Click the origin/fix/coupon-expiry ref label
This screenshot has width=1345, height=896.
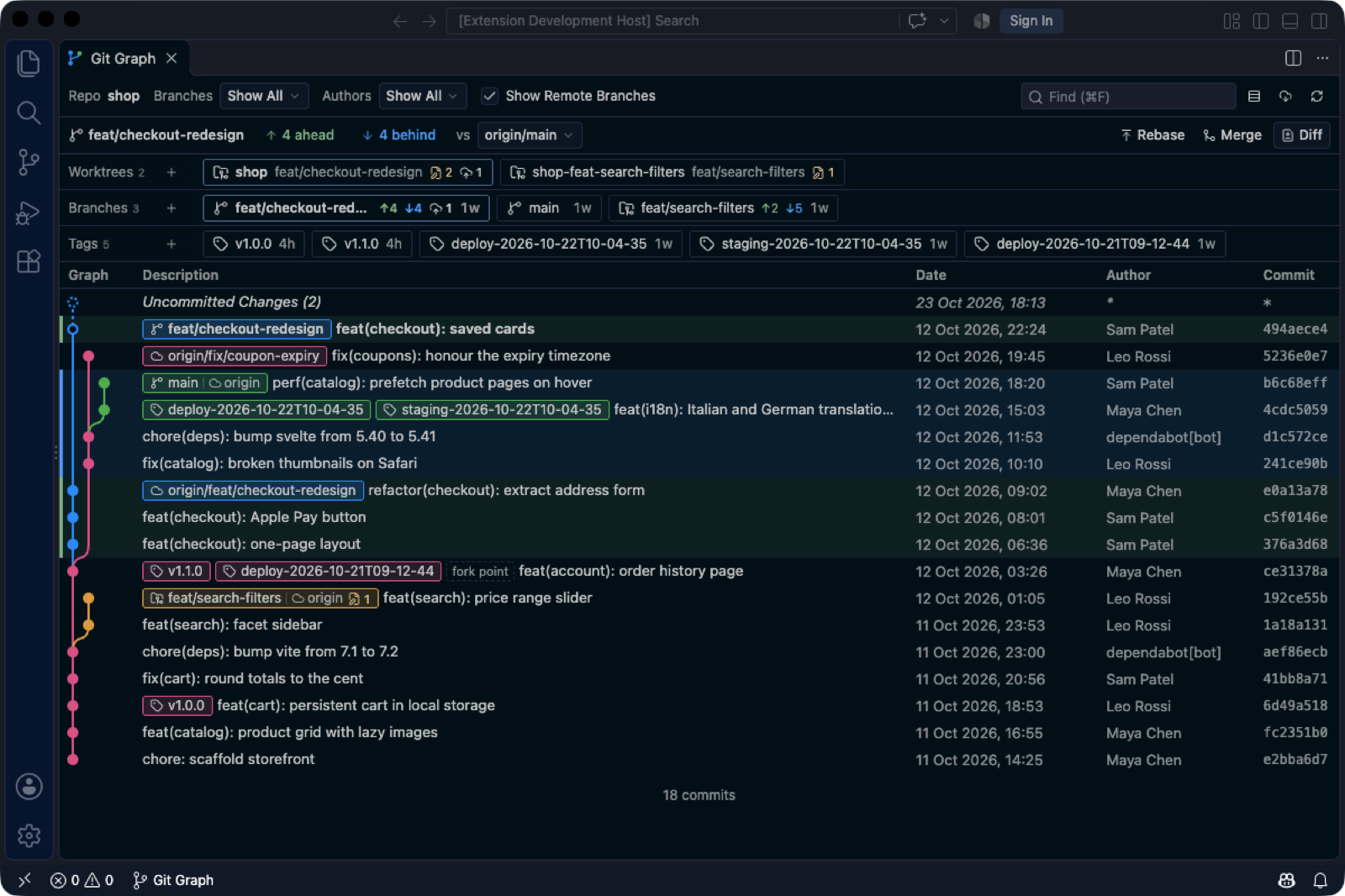click(235, 356)
